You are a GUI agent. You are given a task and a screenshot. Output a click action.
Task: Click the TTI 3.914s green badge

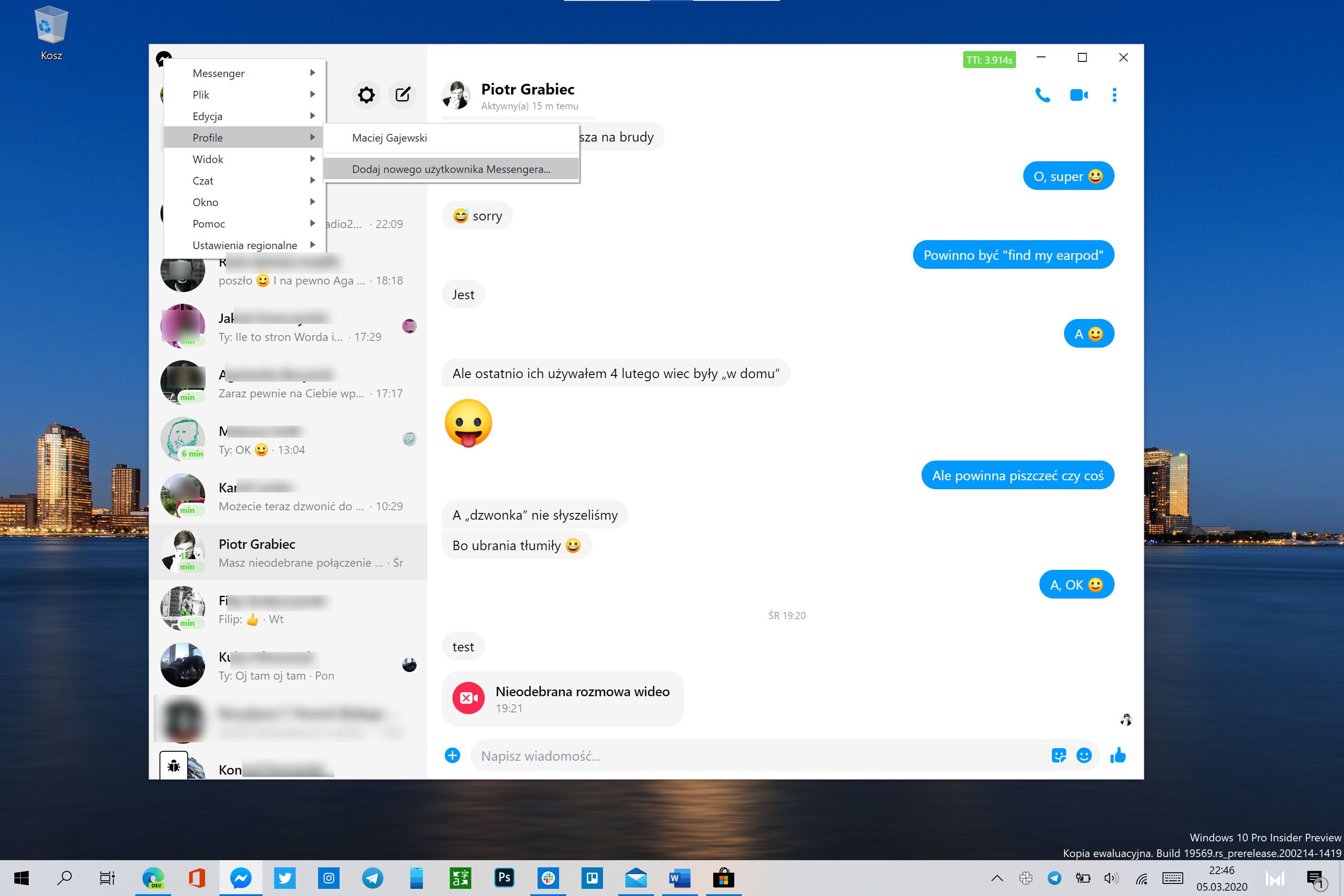coord(989,60)
